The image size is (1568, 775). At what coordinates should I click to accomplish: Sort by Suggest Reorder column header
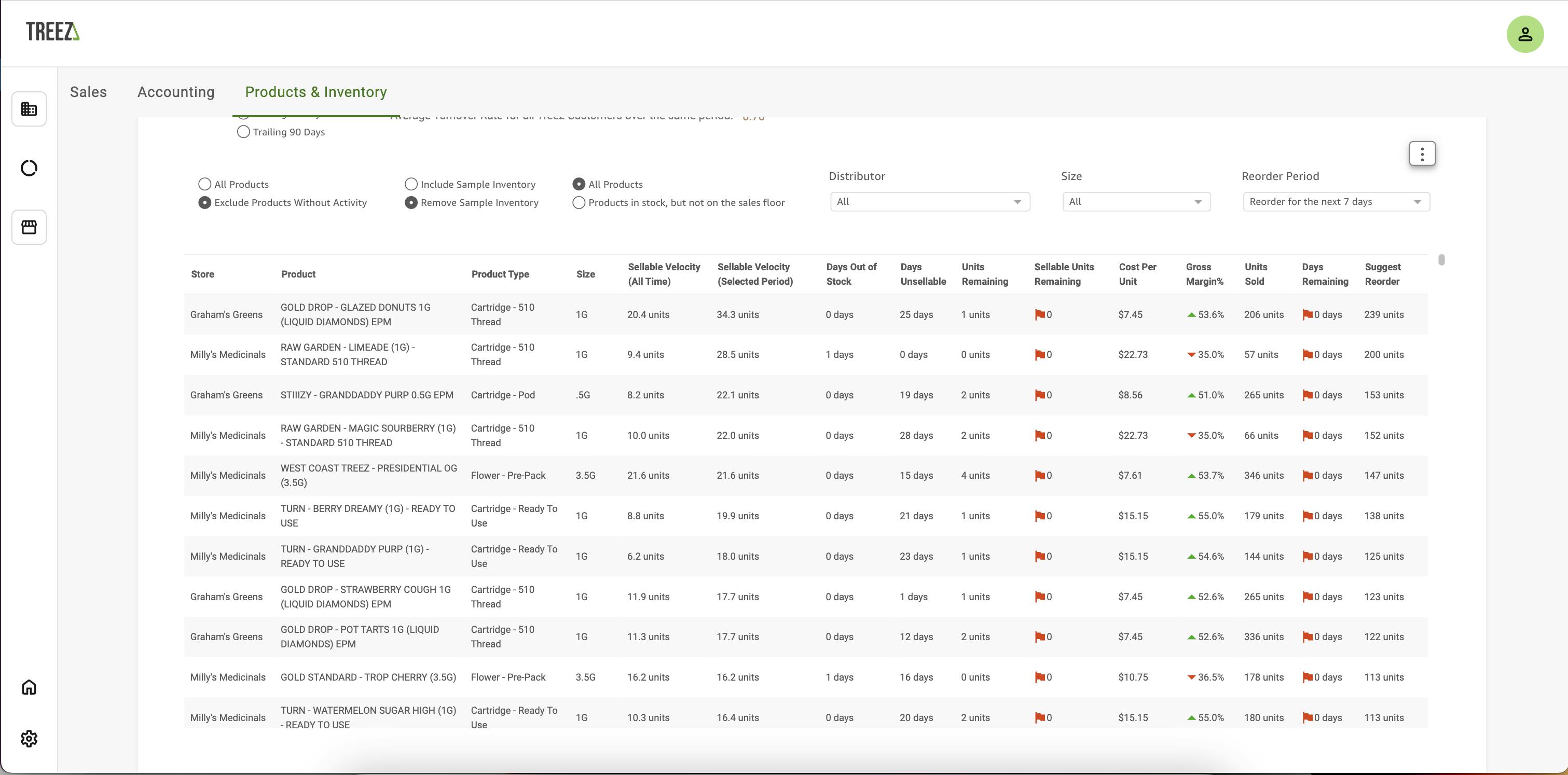pyautogui.click(x=1382, y=274)
